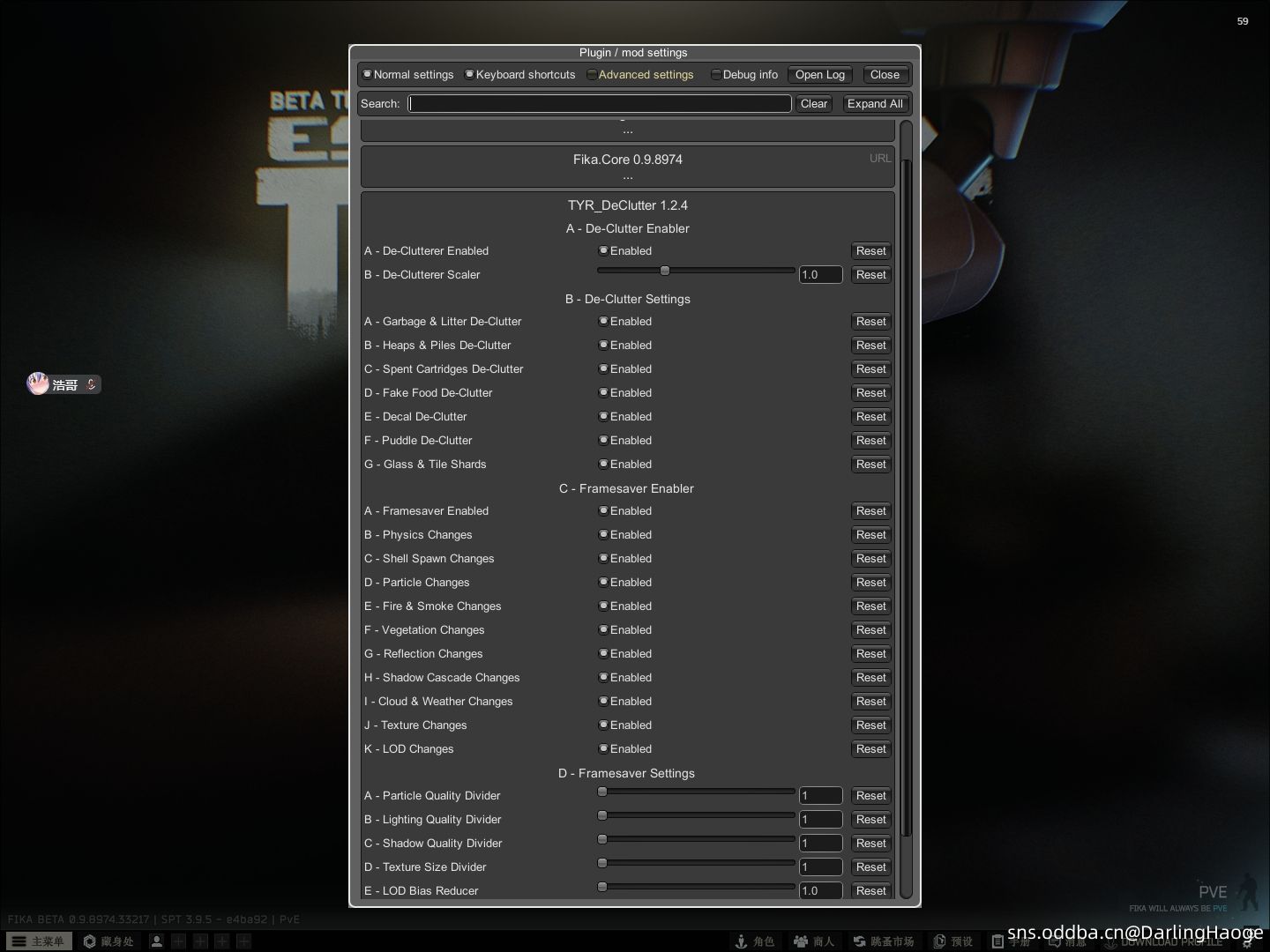Open the 商人 traders section

click(x=814, y=941)
